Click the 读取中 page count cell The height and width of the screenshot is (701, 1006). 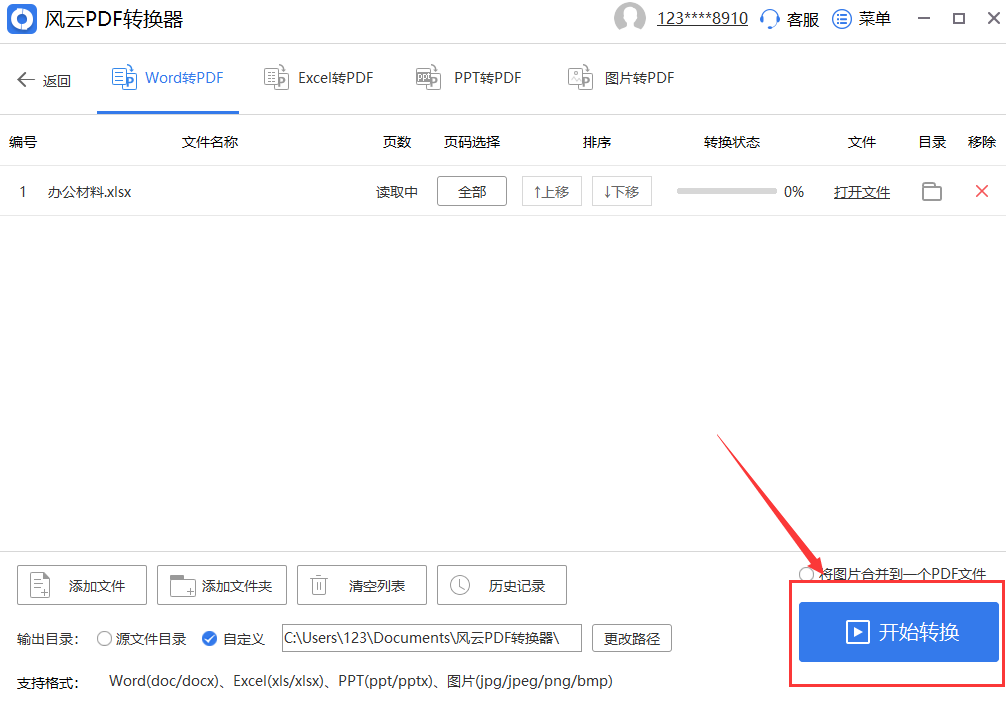[x=396, y=192]
